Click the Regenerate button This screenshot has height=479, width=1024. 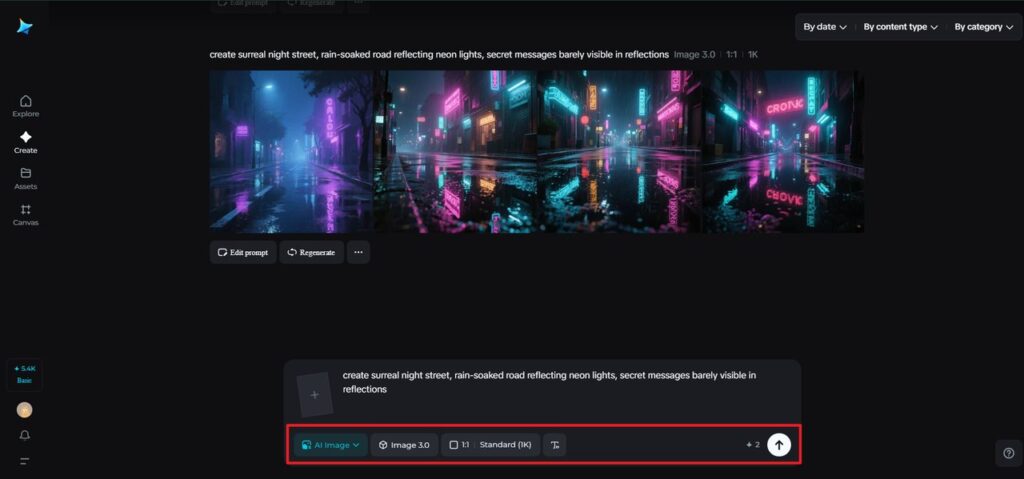tap(311, 252)
